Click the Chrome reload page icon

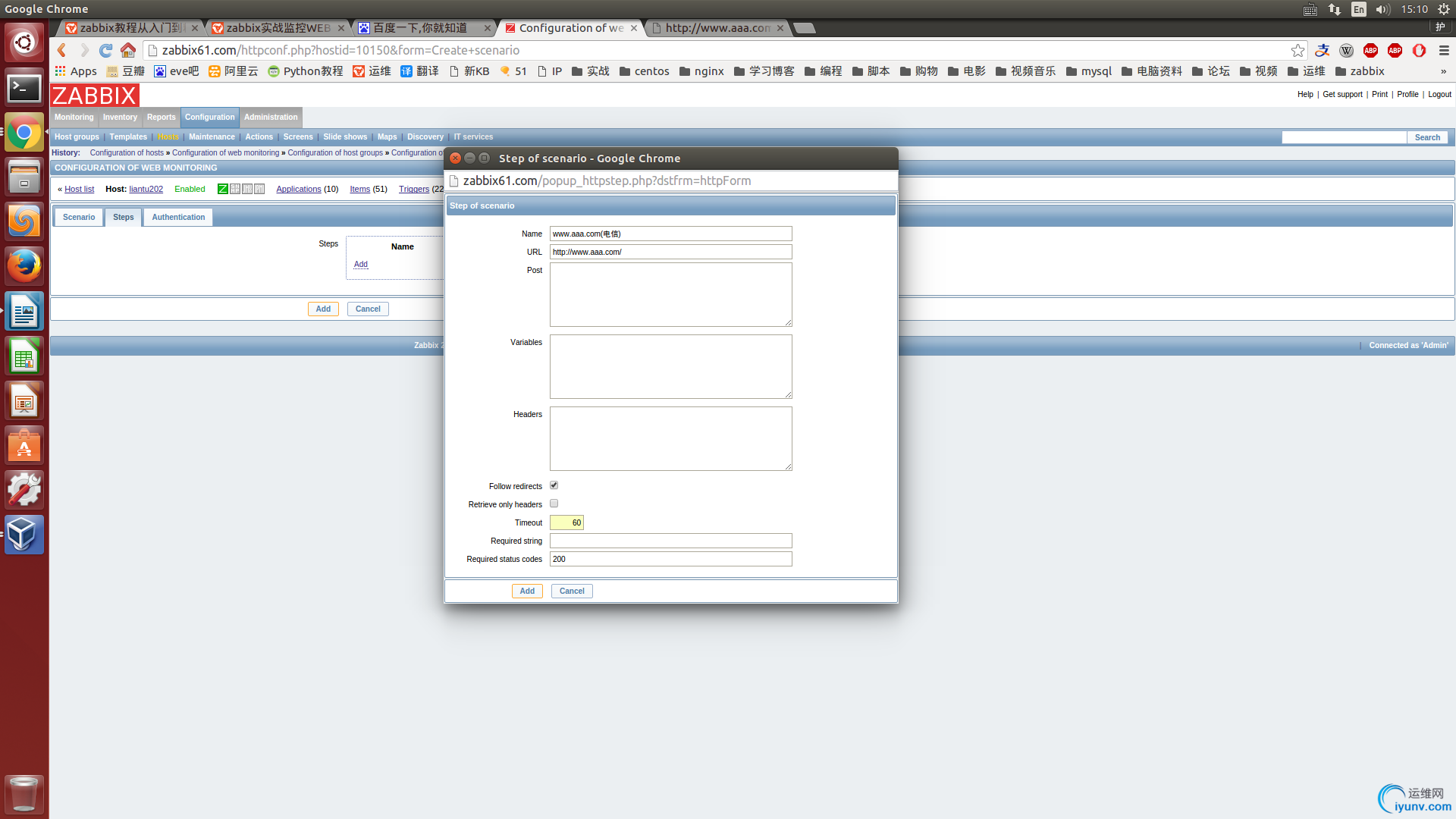tap(106, 50)
